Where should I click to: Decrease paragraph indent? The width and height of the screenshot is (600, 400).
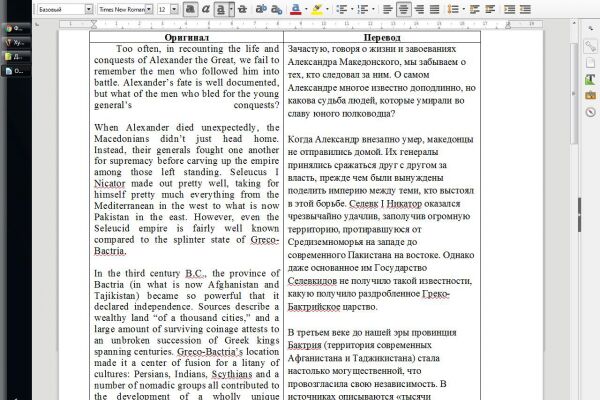[x=525, y=9]
